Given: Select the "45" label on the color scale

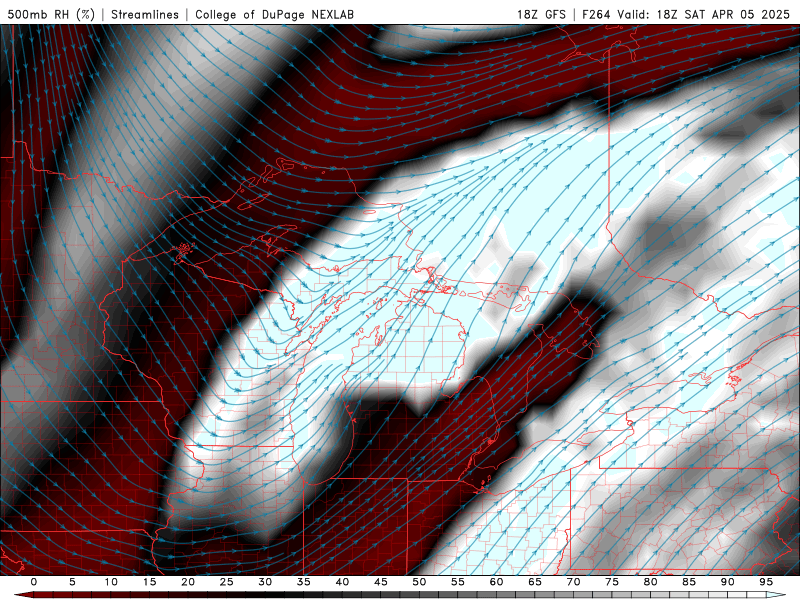Looking at the screenshot, I should (381, 582).
